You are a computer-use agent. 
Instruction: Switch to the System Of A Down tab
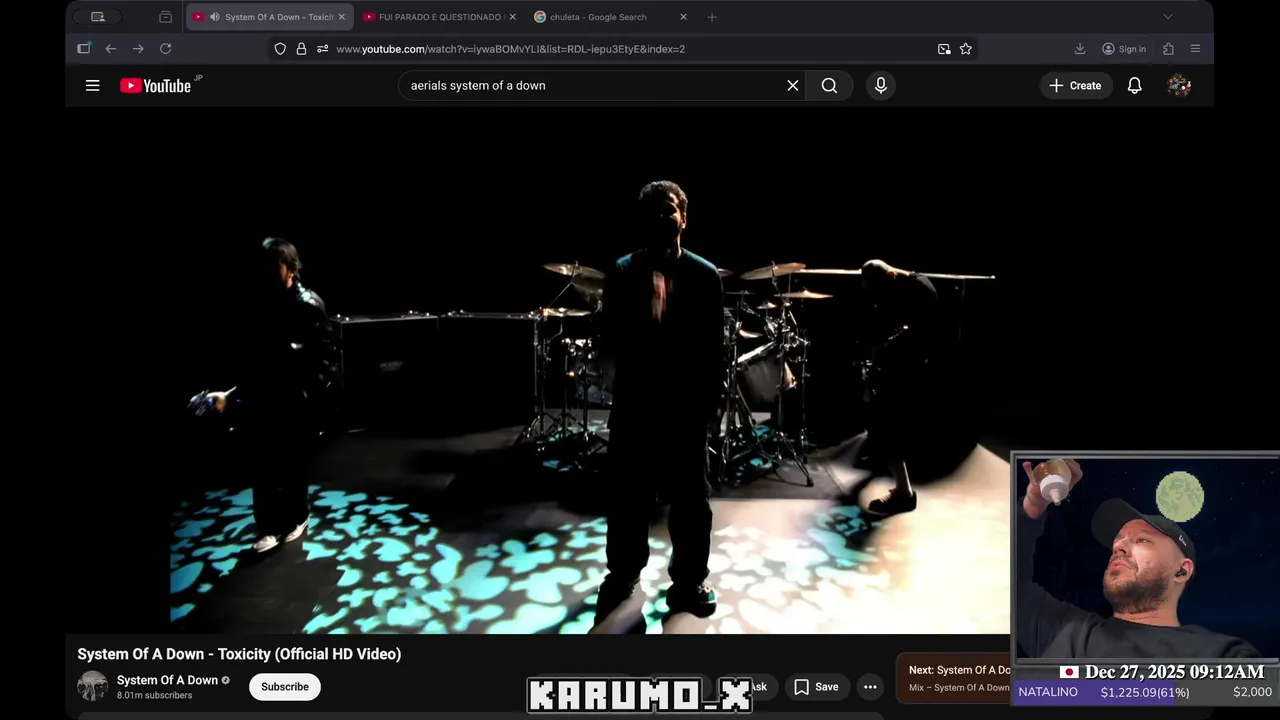(270, 17)
